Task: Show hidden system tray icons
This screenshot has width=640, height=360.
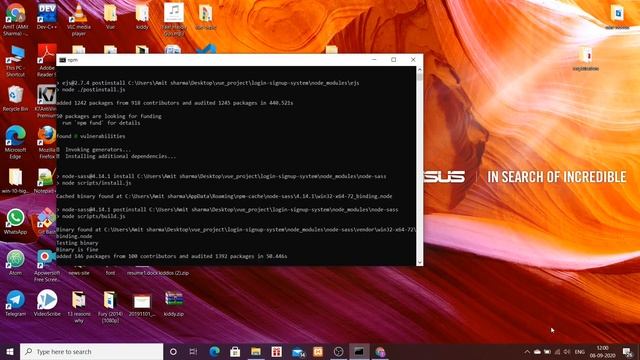Action: pyautogui.click(x=527, y=351)
